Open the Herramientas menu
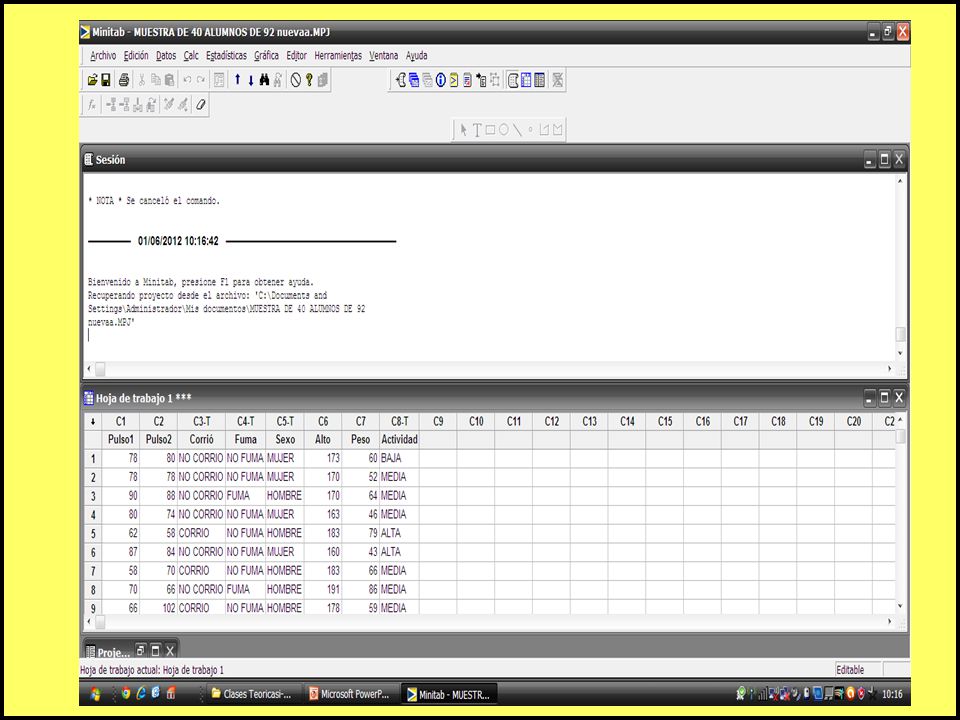The height and width of the screenshot is (720, 960). pyautogui.click(x=338, y=56)
